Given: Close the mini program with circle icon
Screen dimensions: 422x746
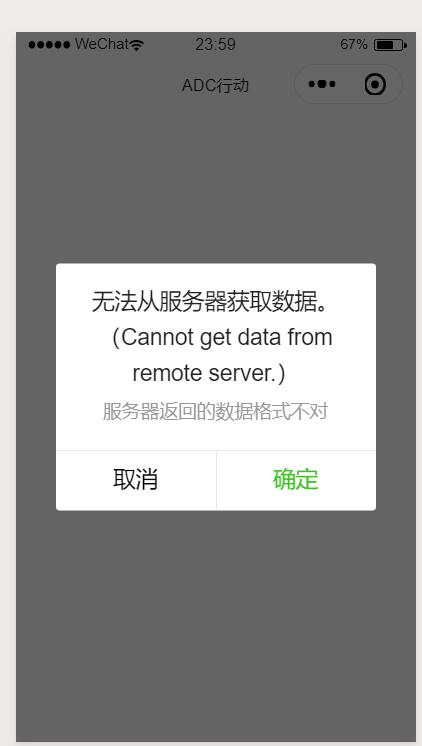Looking at the screenshot, I should pyautogui.click(x=375, y=84).
